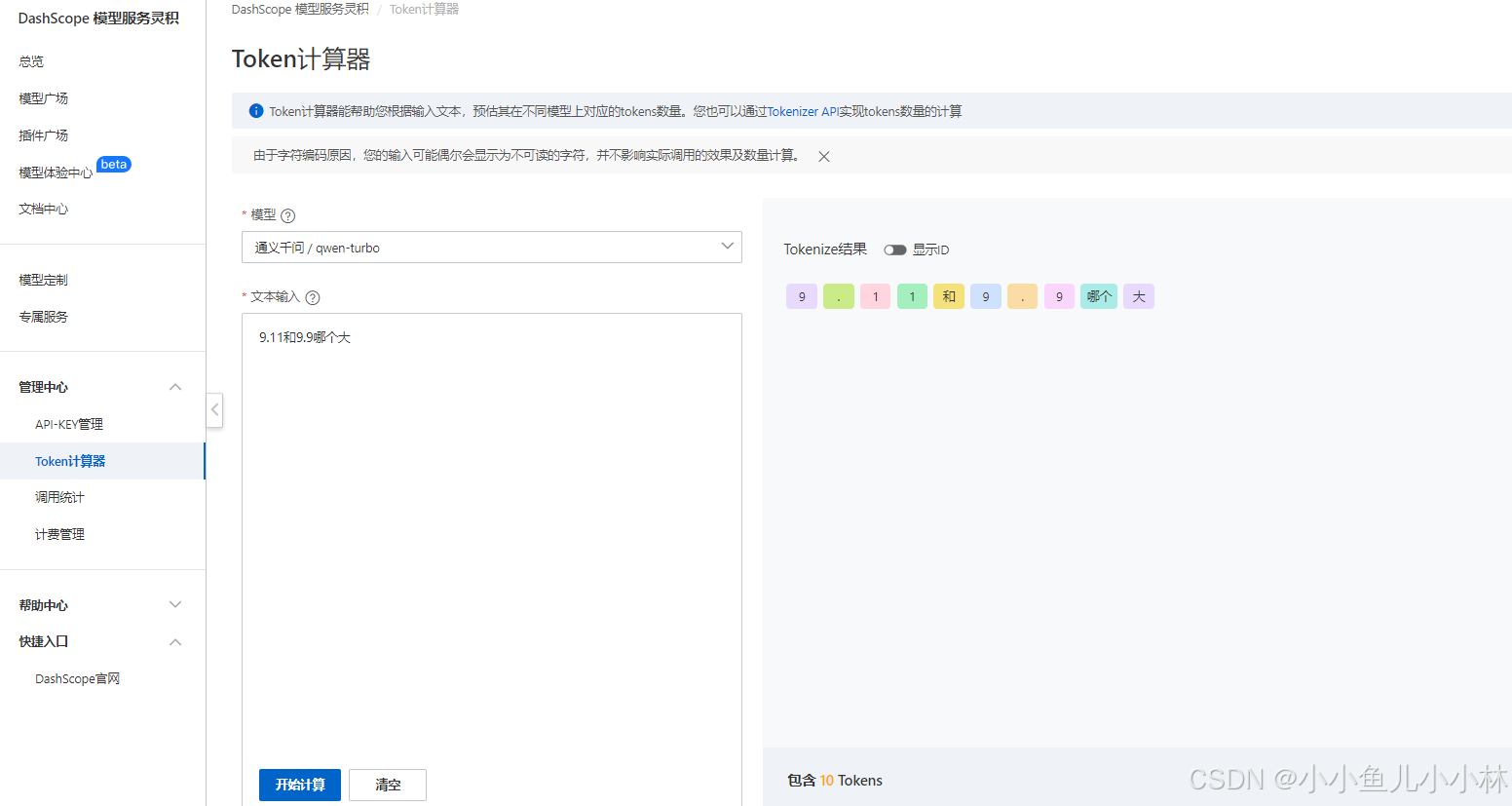The image size is (1512, 806).
Task: Click the lavender '大' token chip
Action: click(x=1139, y=296)
